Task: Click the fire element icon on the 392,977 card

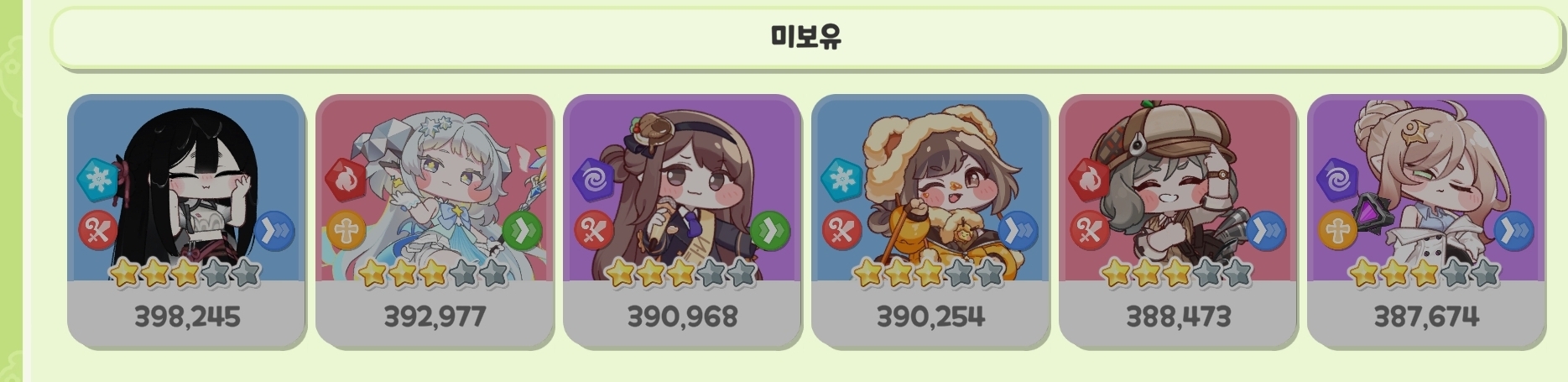Action: (x=346, y=178)
